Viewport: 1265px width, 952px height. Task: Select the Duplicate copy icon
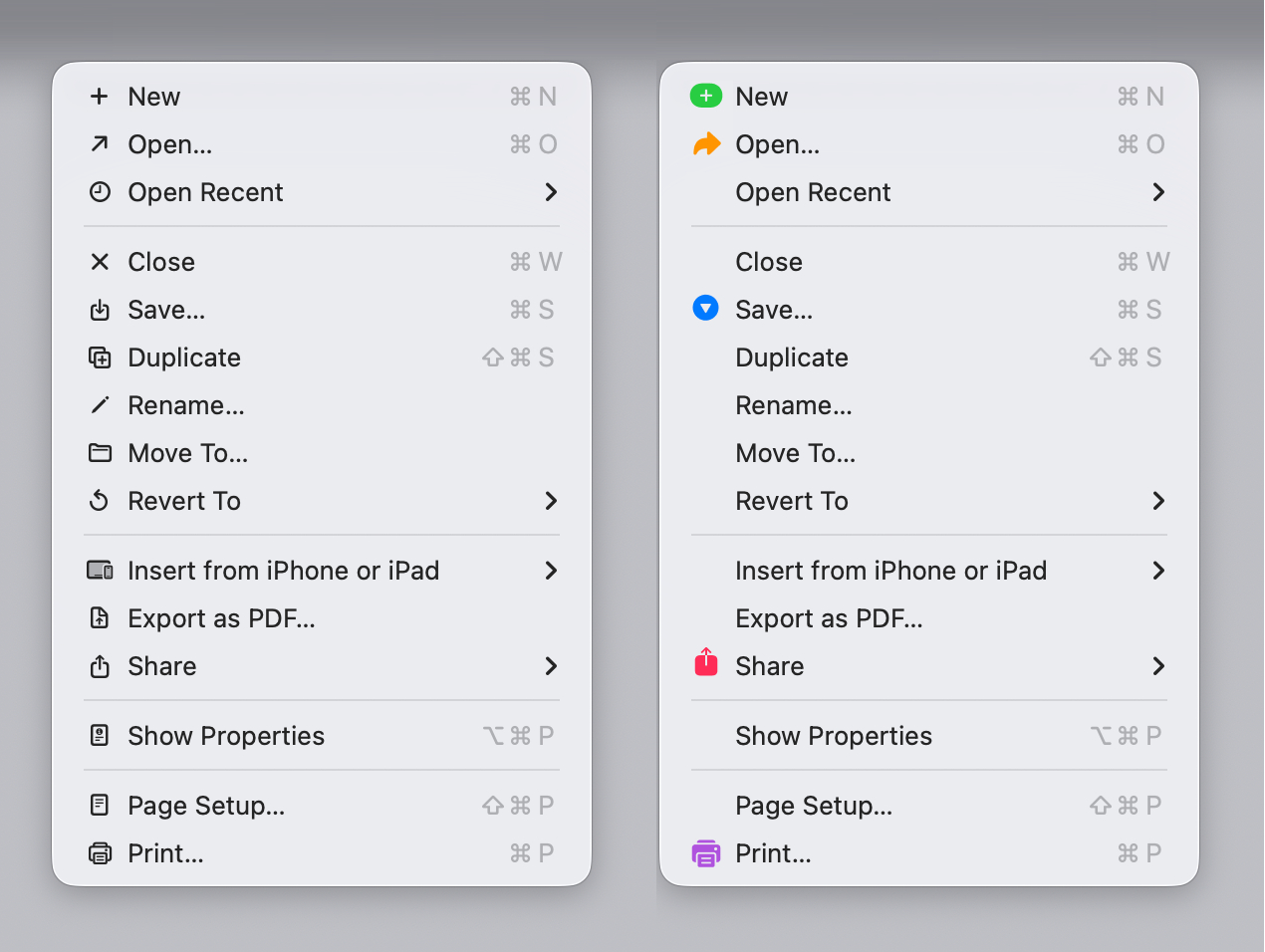[x=100, y=357]
